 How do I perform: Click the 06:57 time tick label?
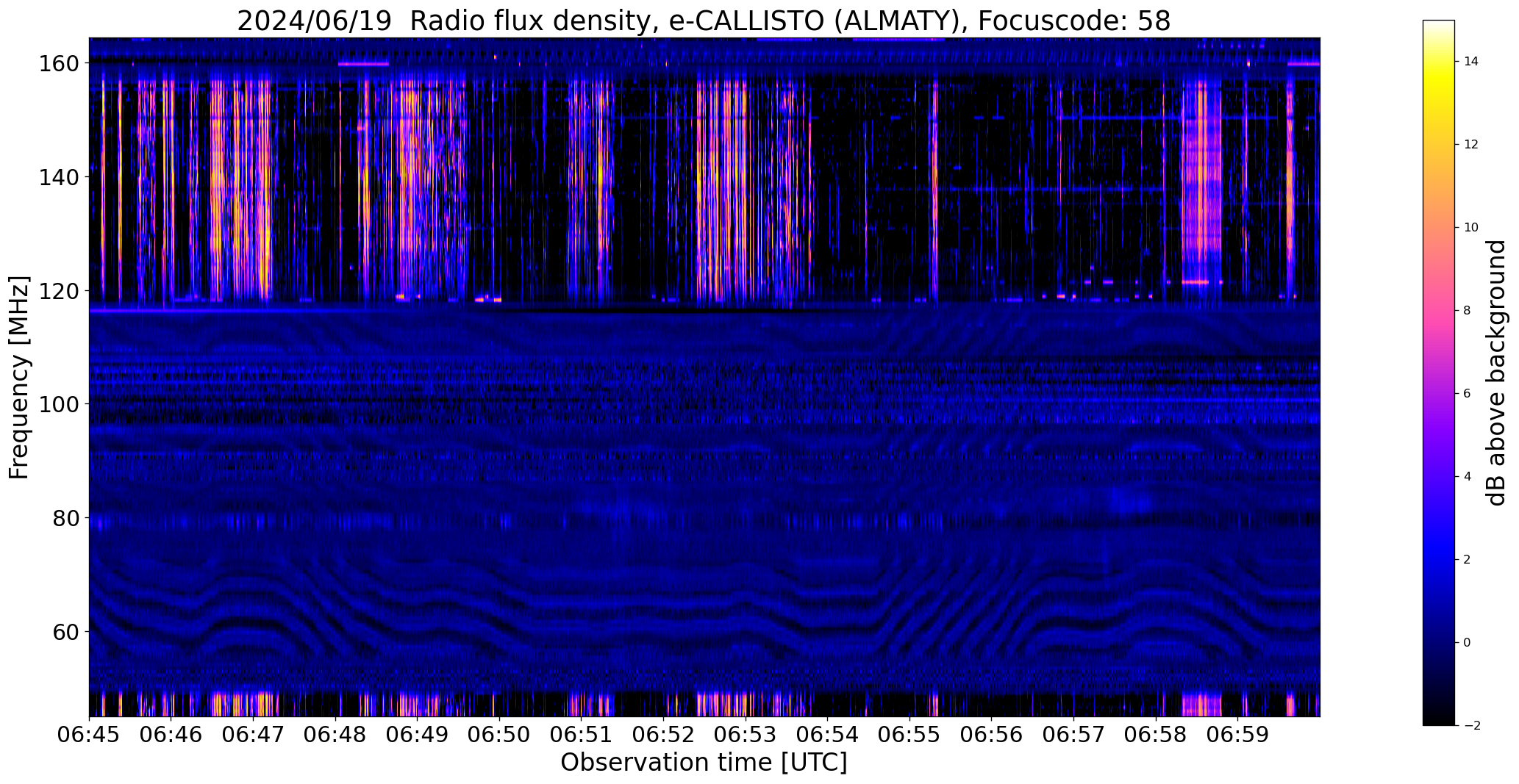pos(1073,736)
